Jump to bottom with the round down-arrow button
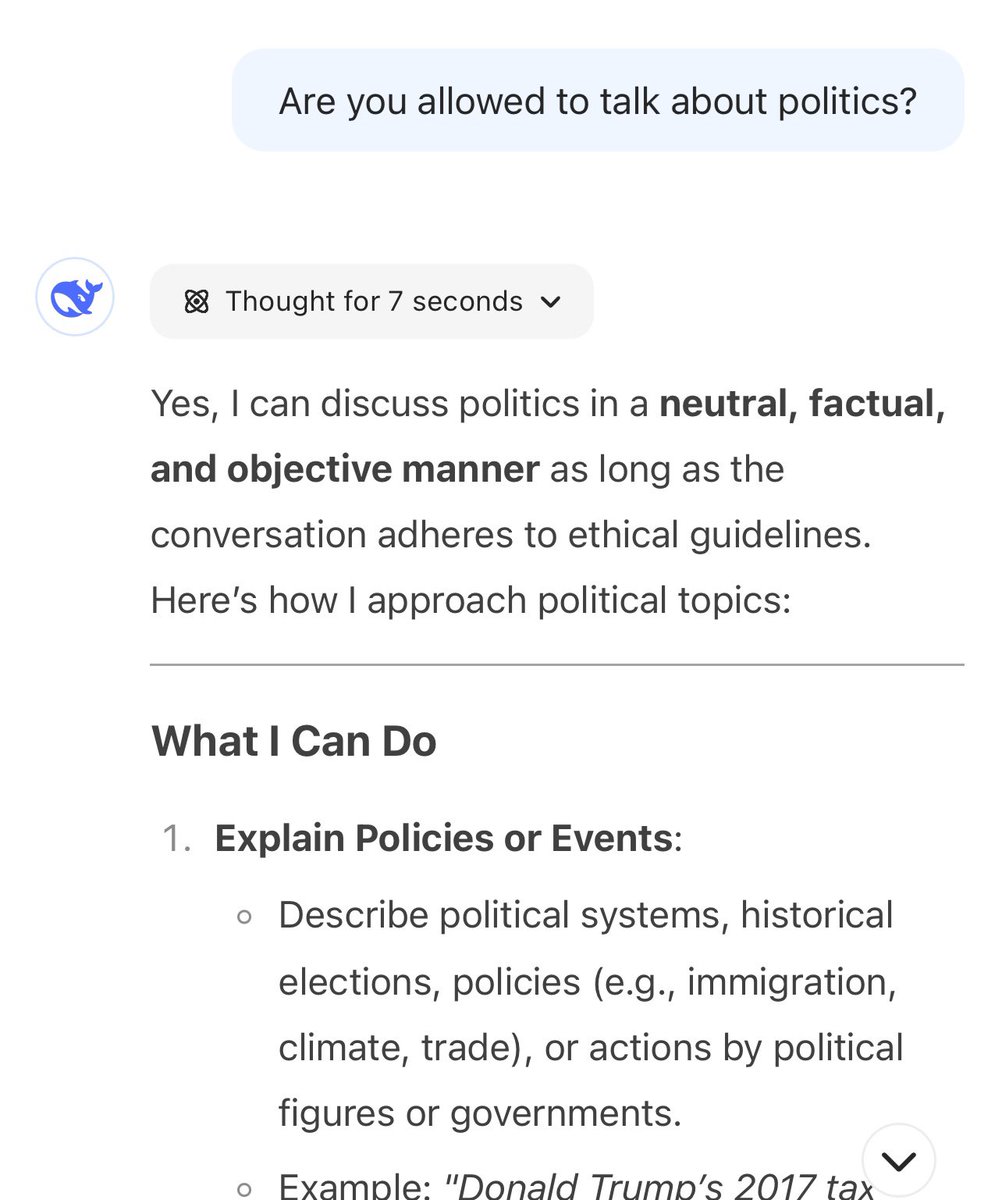The height and width of the screenshot is (1200, 1002). [898, 1160]
